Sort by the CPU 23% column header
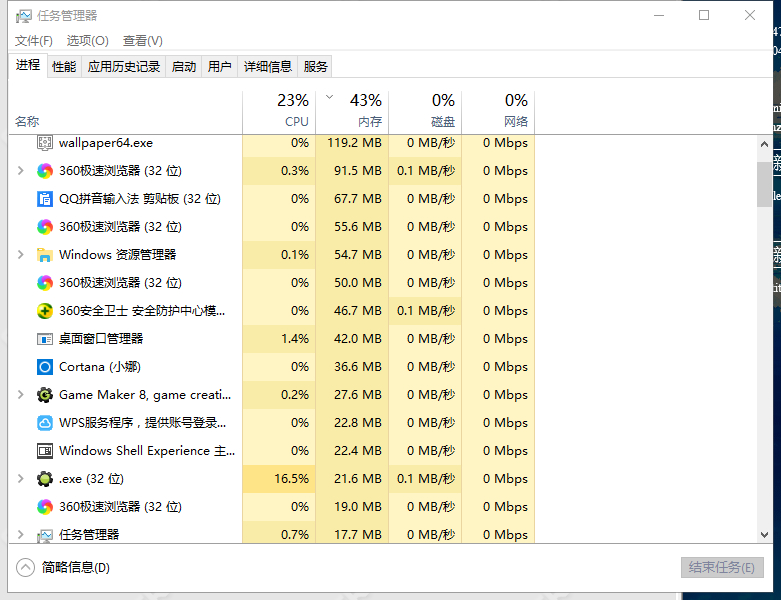Viewport: 781px width, 600px height. tap(279, 113)
